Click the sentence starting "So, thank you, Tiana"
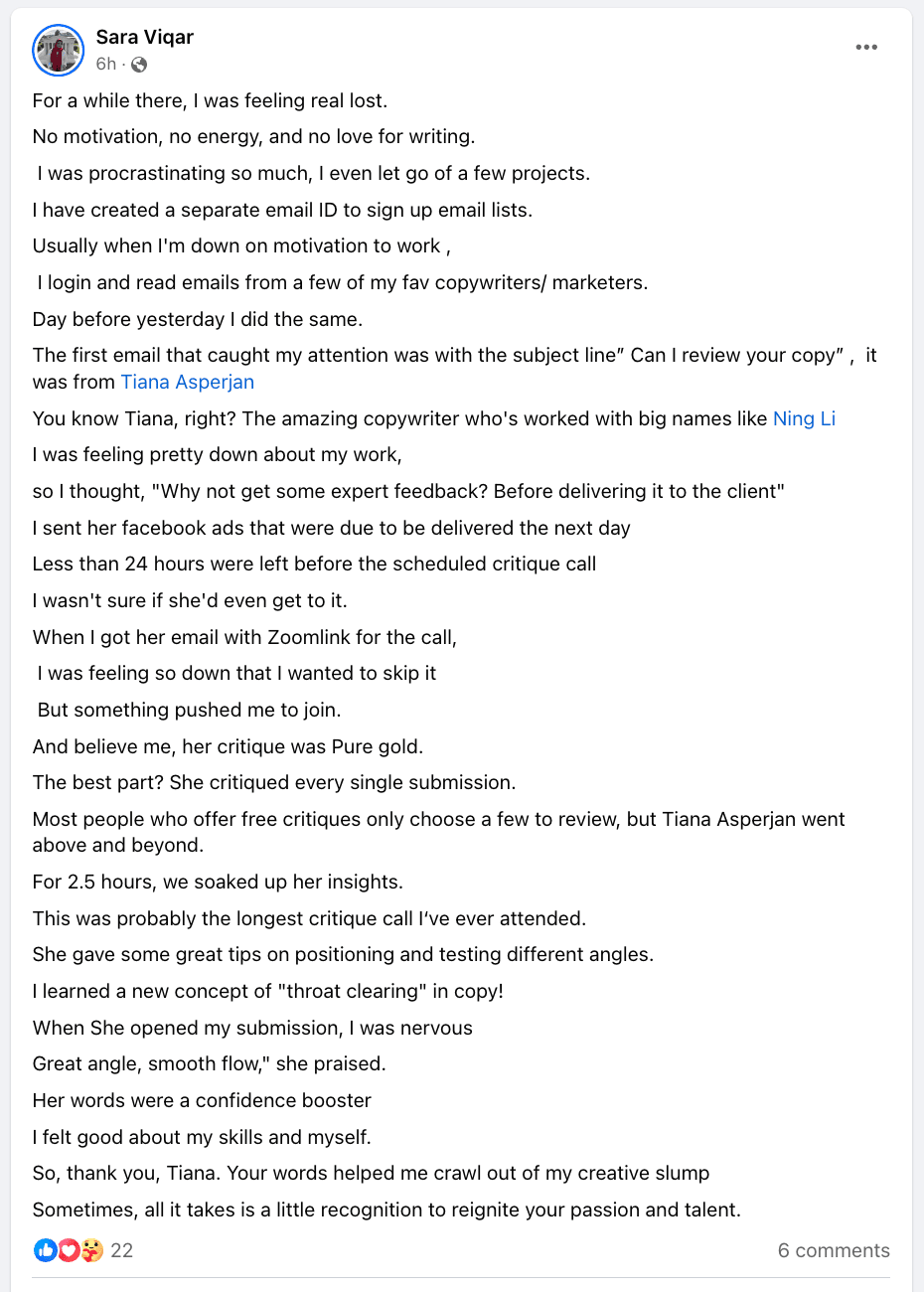Viewport: 924px width, 1292px height. [371, 1173]
